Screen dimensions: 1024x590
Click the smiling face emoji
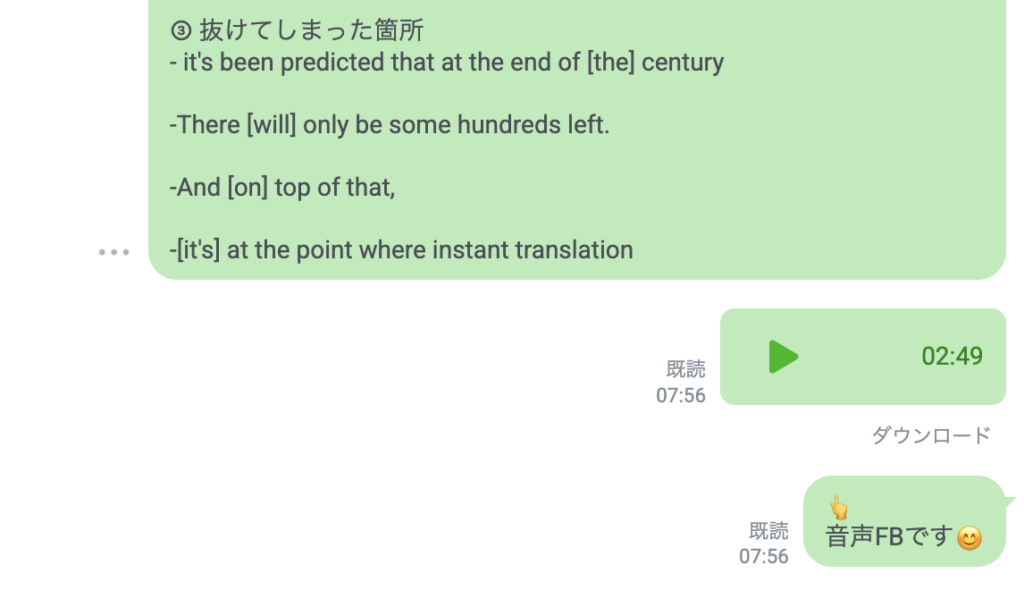click(x=969, y=538)
